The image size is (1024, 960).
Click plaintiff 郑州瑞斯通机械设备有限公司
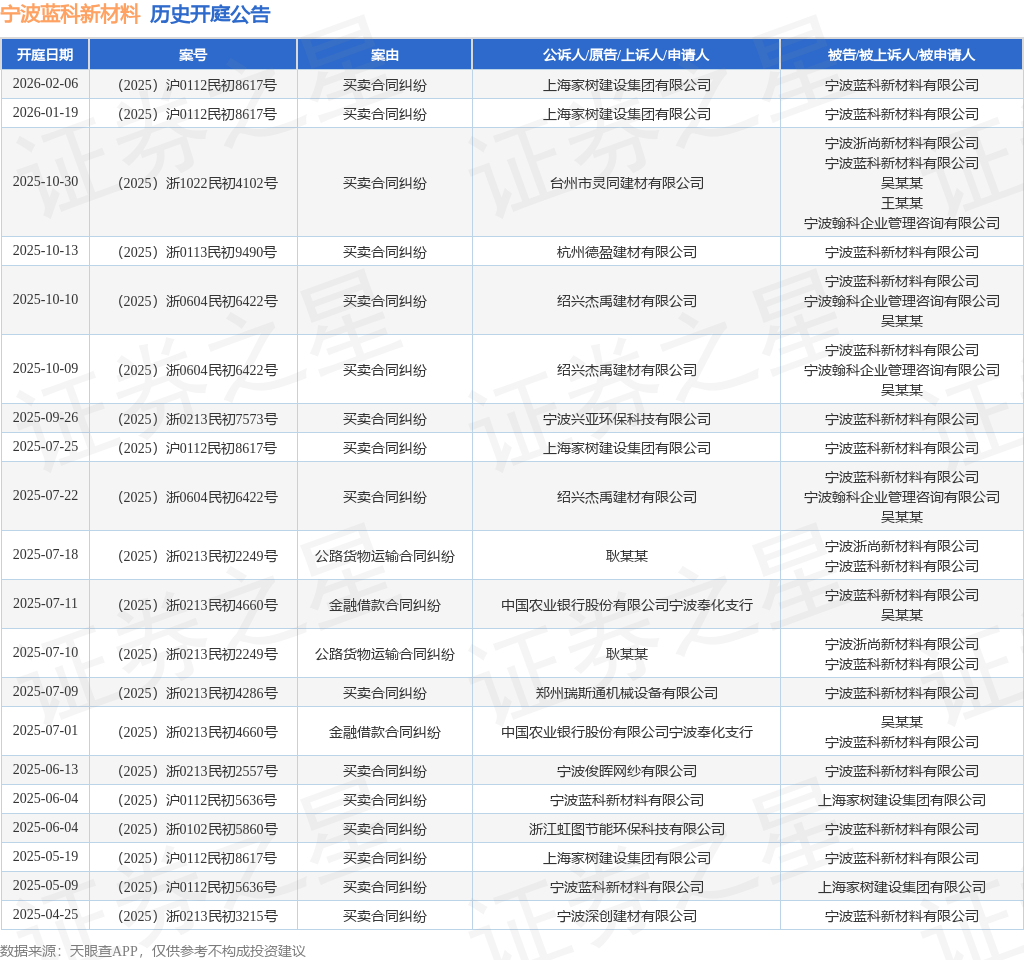click(x=627, y=693)
